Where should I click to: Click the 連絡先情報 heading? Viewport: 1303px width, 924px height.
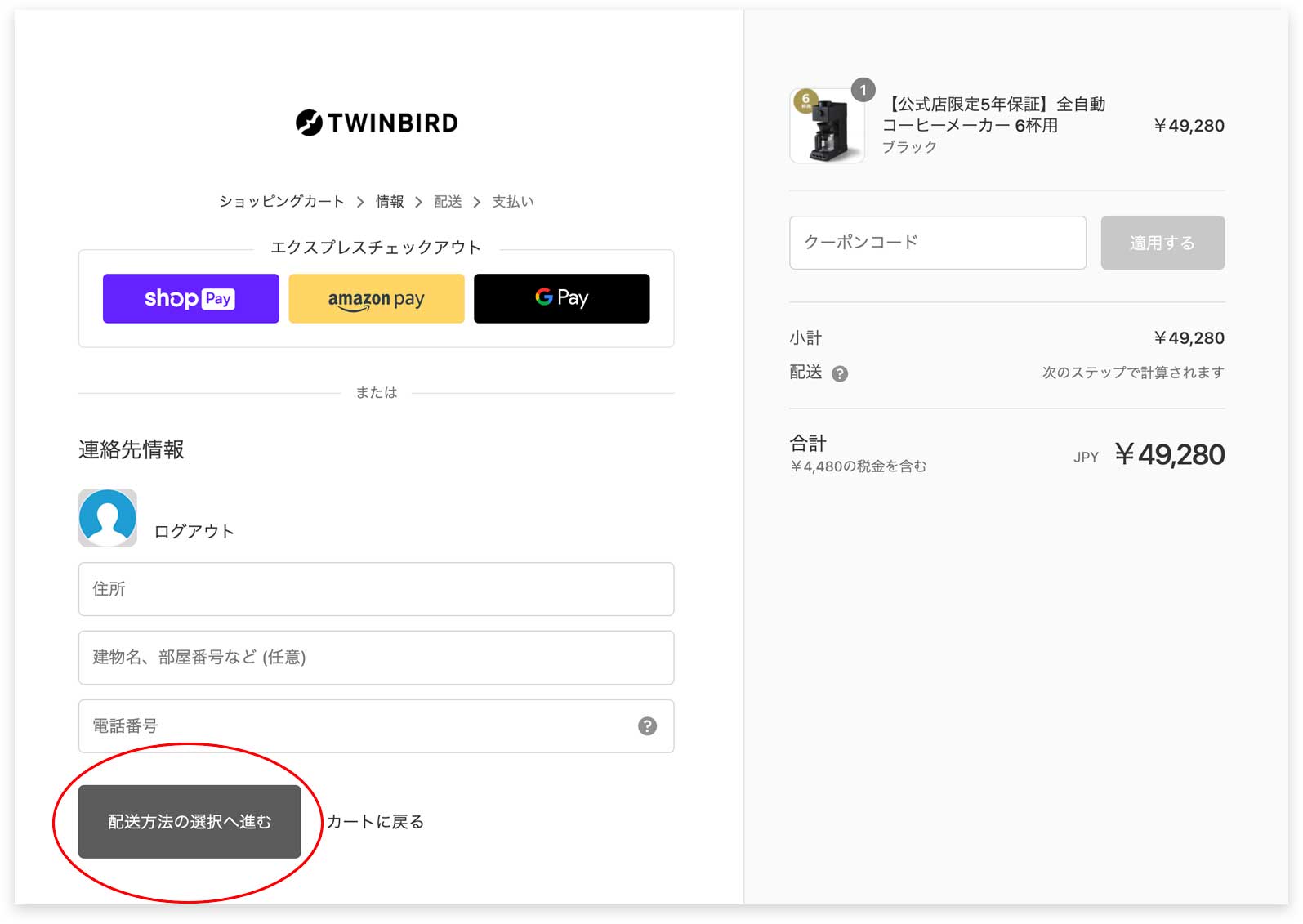[132, 449]
